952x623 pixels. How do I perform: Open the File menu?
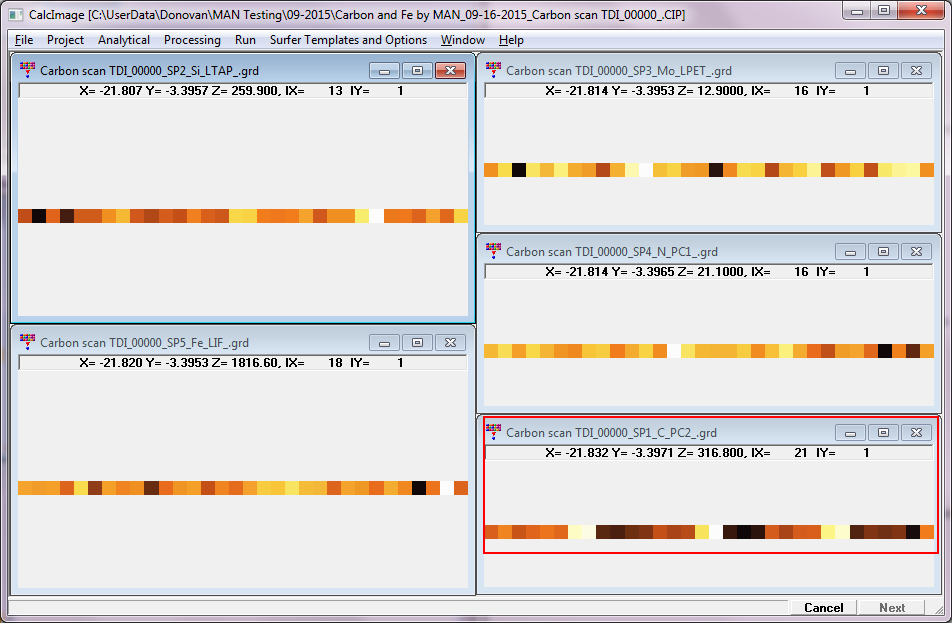[x=24, y=40]
